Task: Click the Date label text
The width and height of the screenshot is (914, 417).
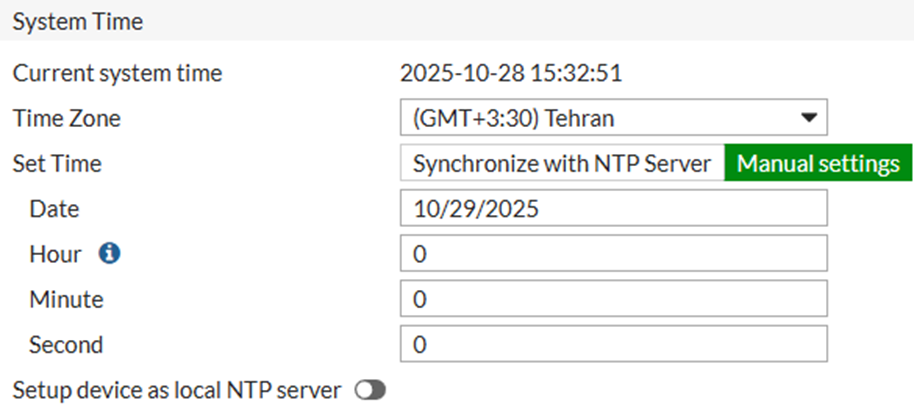Action: tap(54, 208)
